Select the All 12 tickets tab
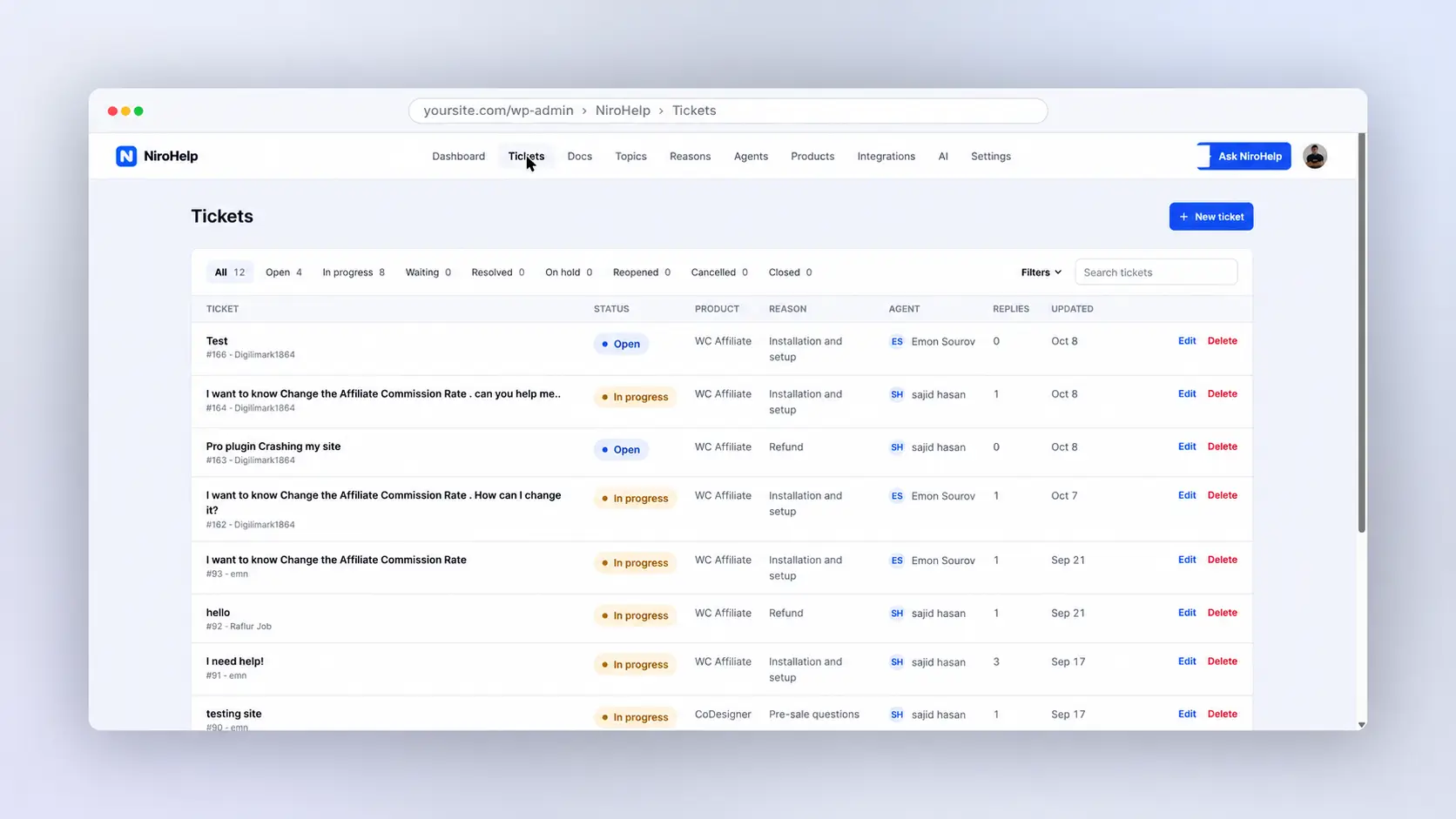Viewport: 1456px width, 819px height. (x=230, y=272)
